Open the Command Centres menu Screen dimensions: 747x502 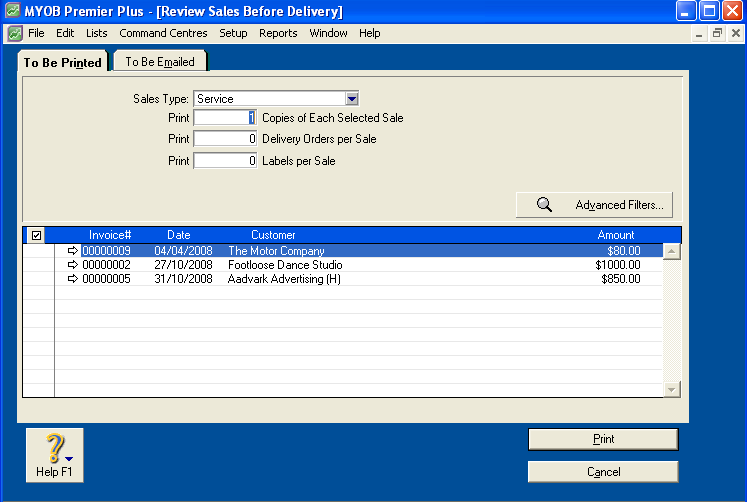click(x=163, y=33)
